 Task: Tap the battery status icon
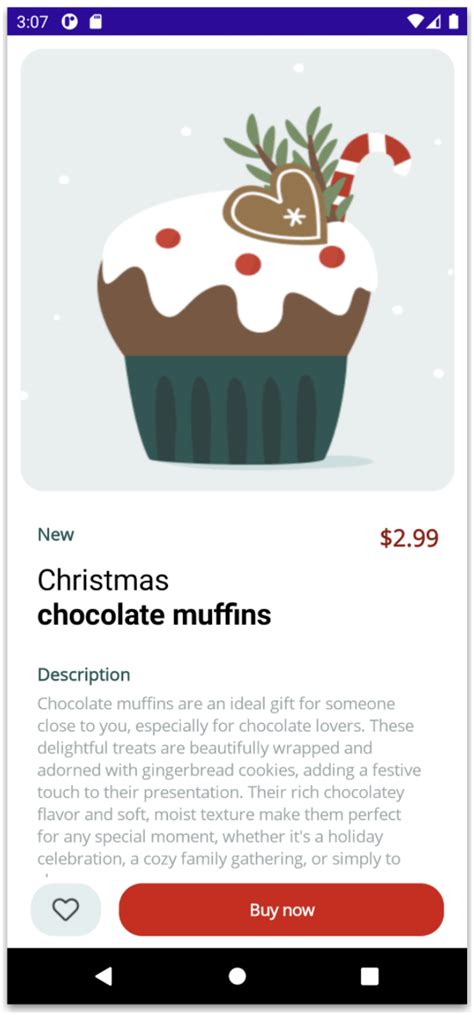(454, 21)
